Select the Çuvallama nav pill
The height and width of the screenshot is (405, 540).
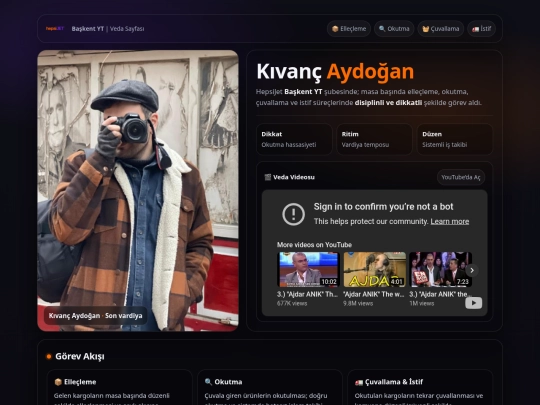[x=441, y=29]
